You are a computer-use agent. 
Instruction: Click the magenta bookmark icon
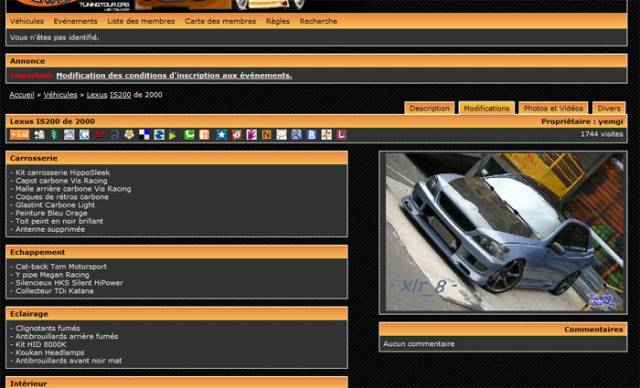tap(251, 135)
